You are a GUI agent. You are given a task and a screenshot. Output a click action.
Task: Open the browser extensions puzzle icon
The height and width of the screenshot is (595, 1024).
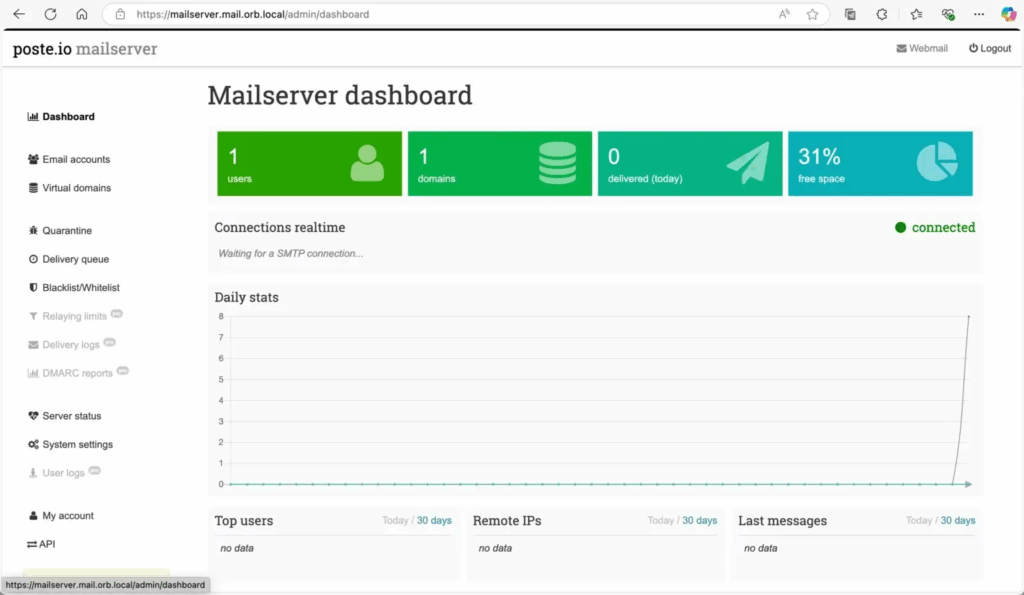(x=882, y=15)
